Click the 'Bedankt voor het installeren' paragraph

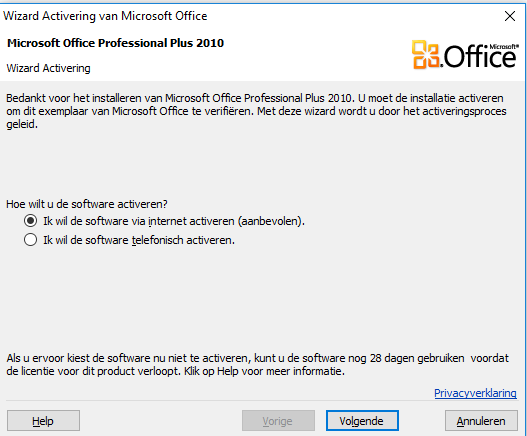(x=256, y=111)
